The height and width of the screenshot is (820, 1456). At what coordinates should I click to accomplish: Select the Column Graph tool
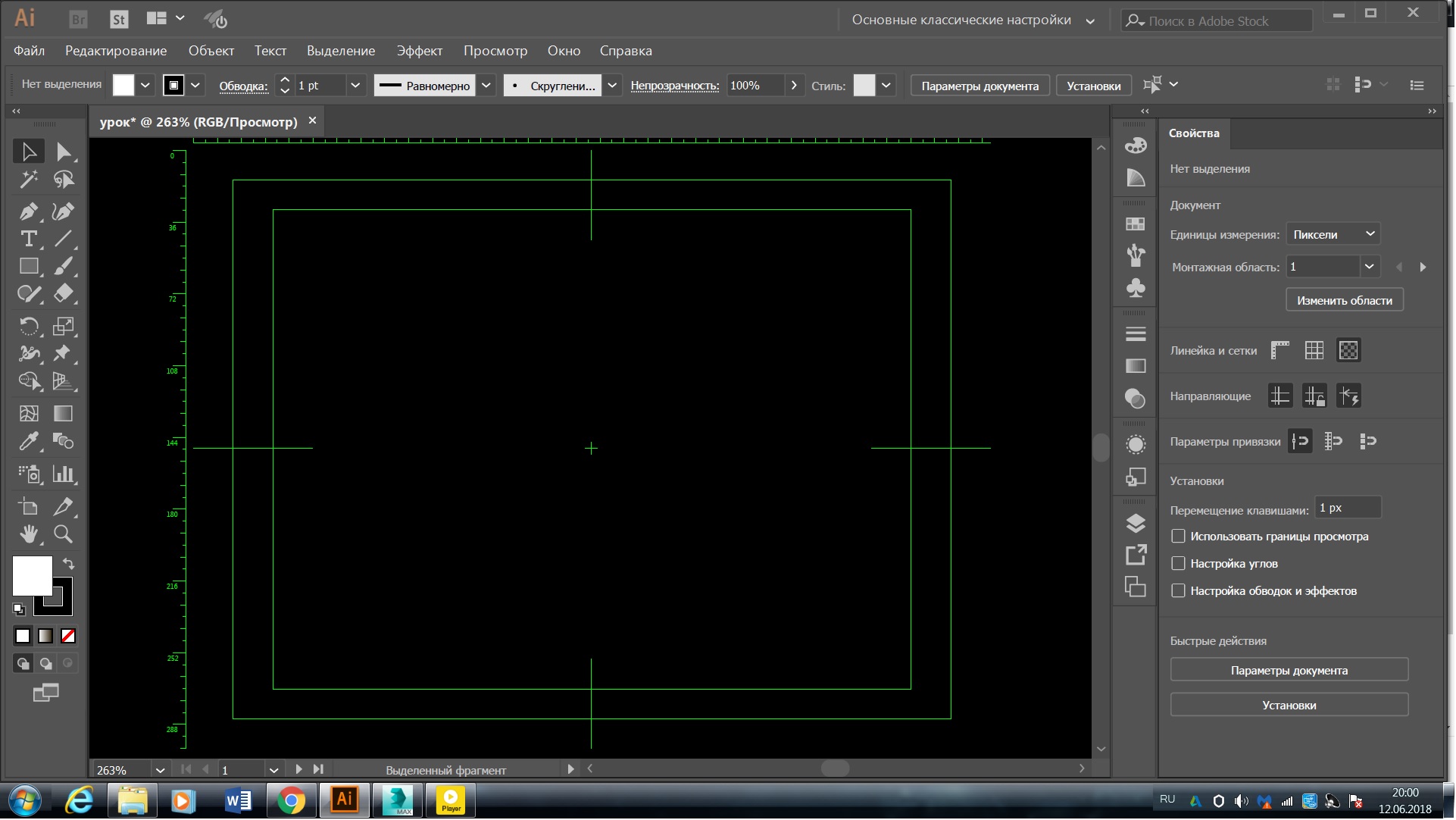pos(64,474)
